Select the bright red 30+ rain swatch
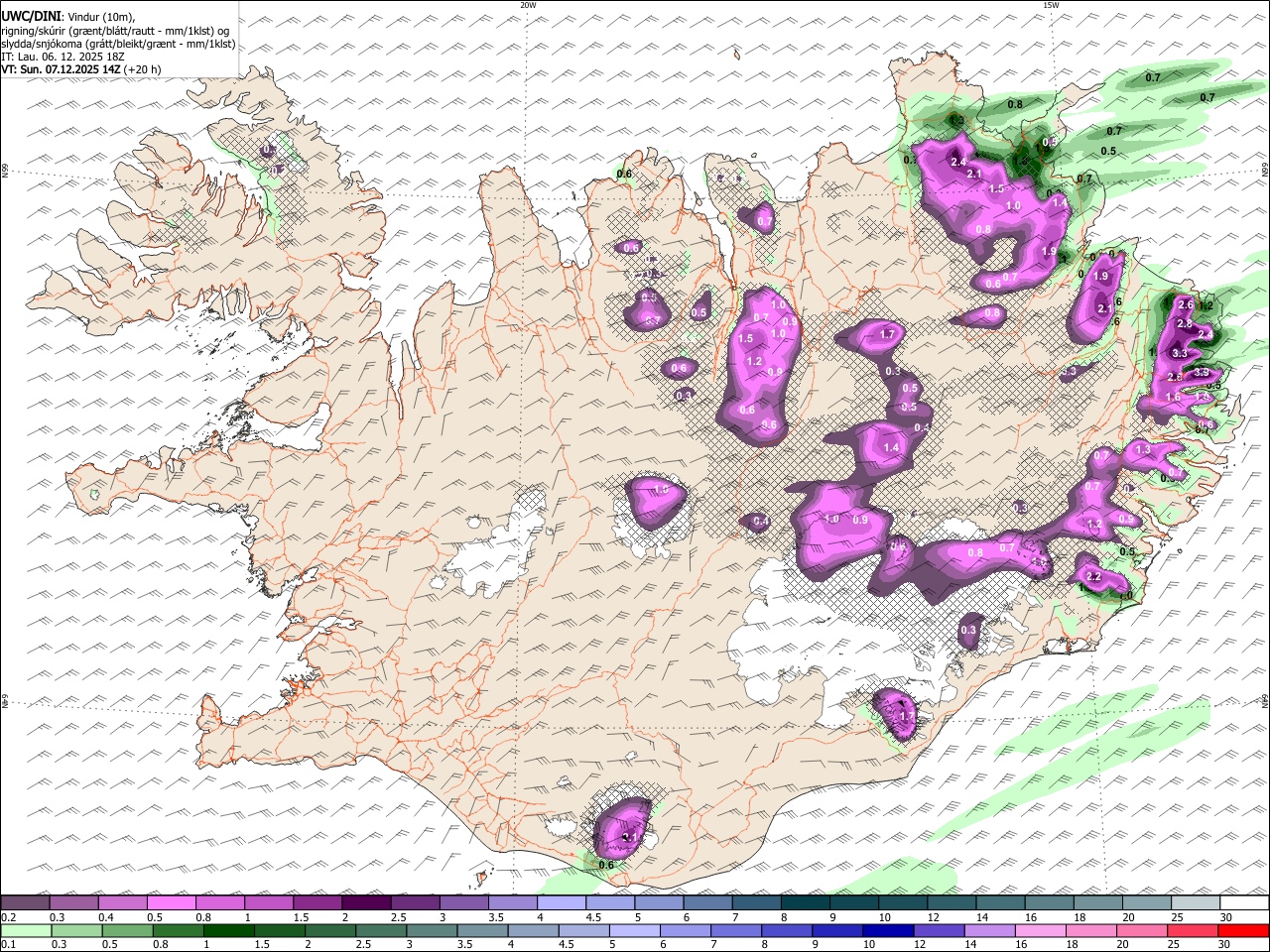Screen dimensions: 1270x952 click(1242, 931)
